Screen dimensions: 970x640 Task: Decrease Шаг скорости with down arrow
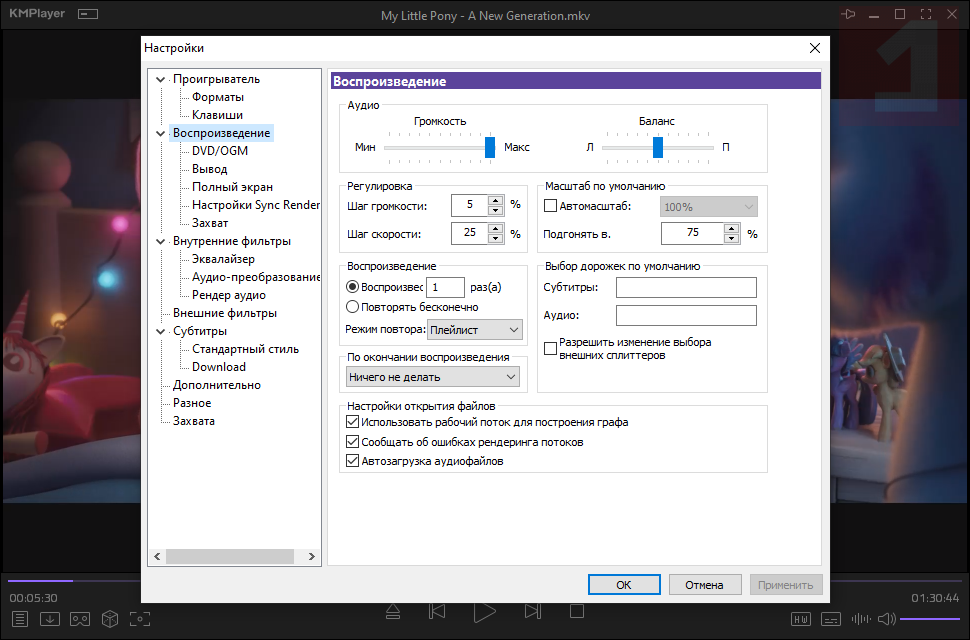pyautogui.click(x=495, y=238)
